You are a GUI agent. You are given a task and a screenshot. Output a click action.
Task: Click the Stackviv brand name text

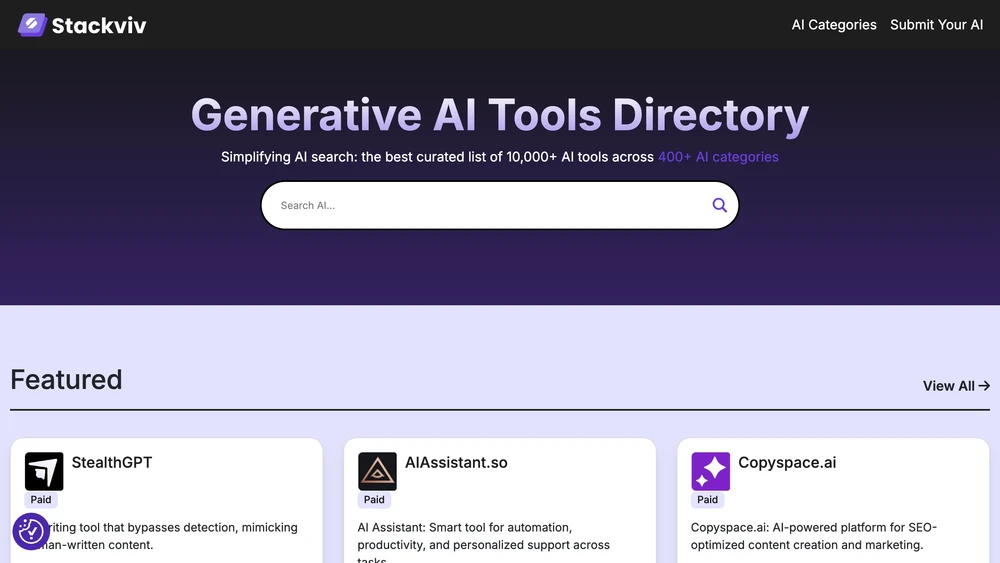tap(99, 26)
